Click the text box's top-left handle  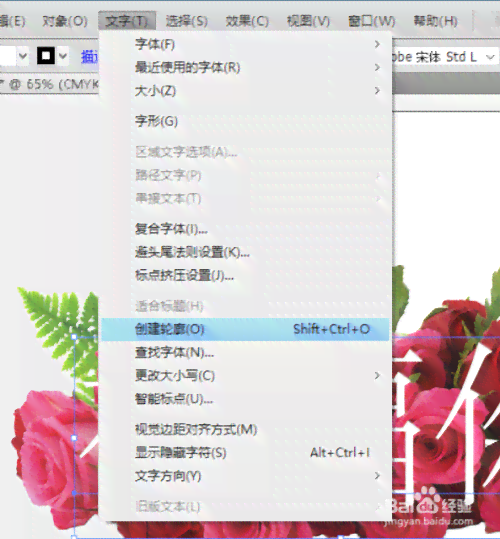pos(74,337)
